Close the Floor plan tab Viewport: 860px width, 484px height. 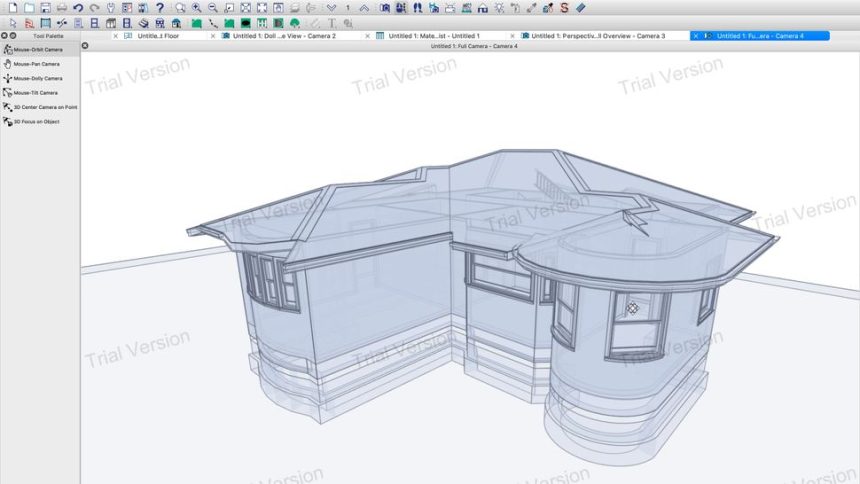coord(116,36)
